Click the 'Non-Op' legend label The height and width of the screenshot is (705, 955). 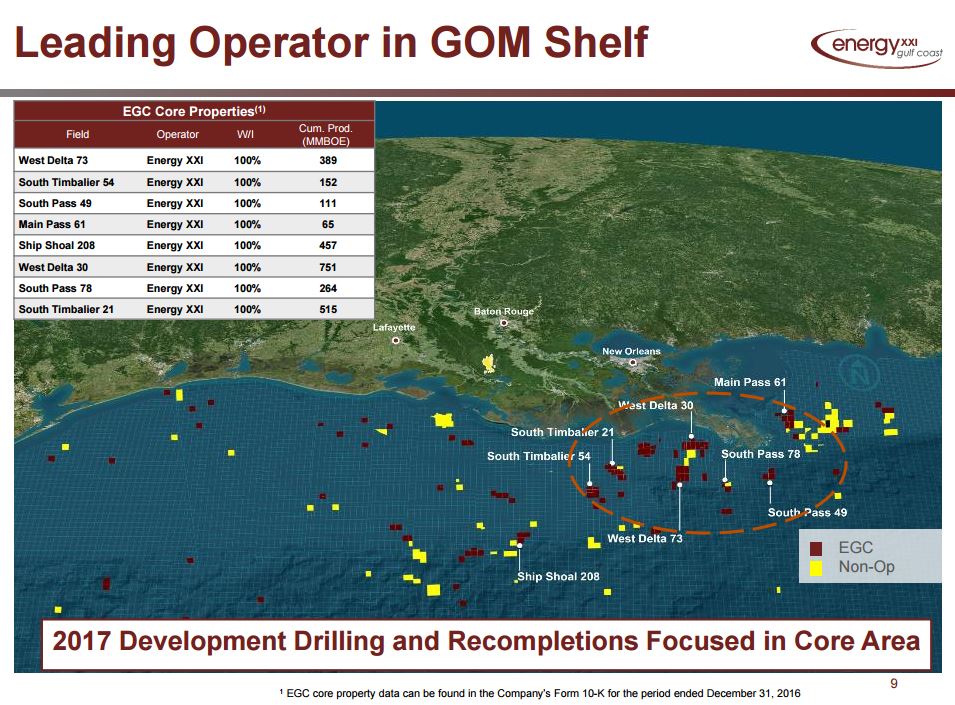(867, 567)
